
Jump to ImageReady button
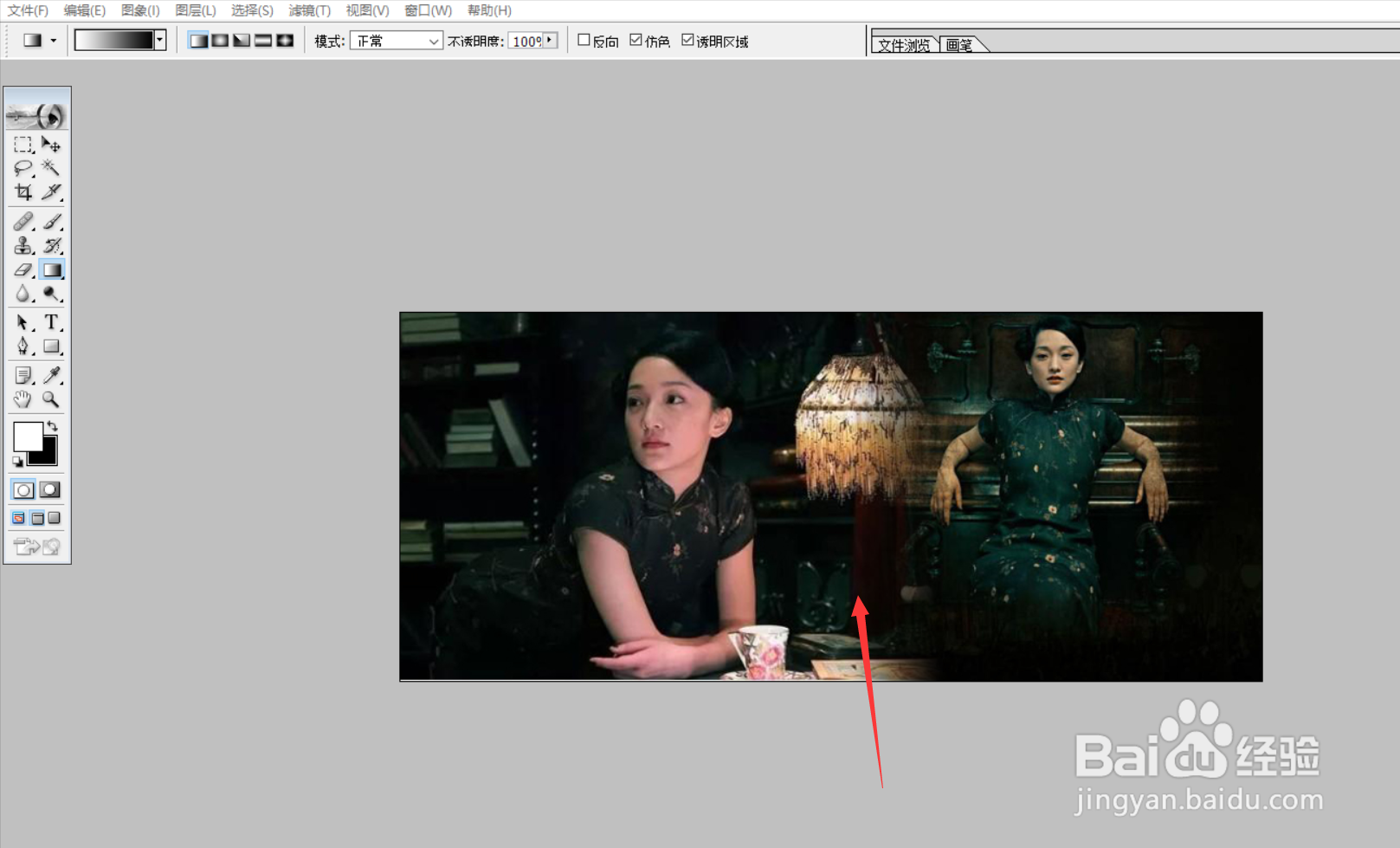tap(37, 546)
